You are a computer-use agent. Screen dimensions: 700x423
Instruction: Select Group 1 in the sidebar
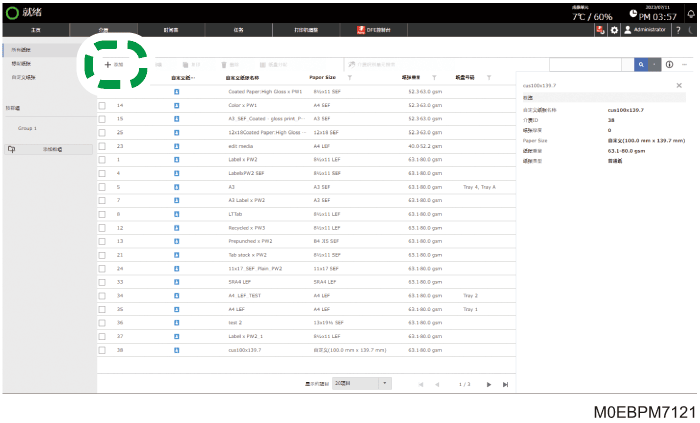(x=27, y=129)
